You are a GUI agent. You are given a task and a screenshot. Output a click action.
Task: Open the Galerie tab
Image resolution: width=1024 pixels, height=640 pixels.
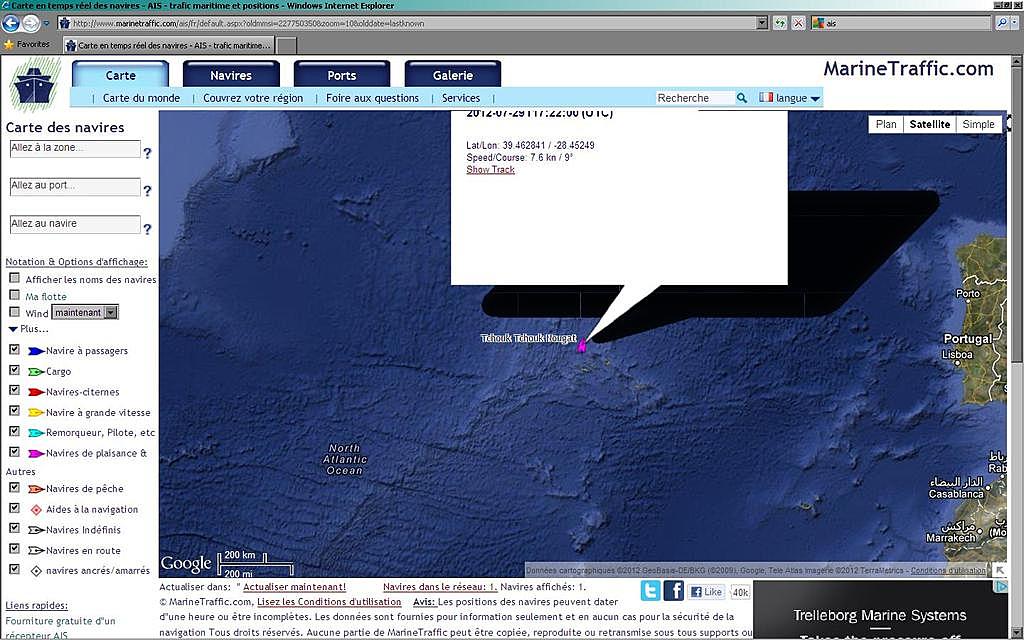pos(453,74)
